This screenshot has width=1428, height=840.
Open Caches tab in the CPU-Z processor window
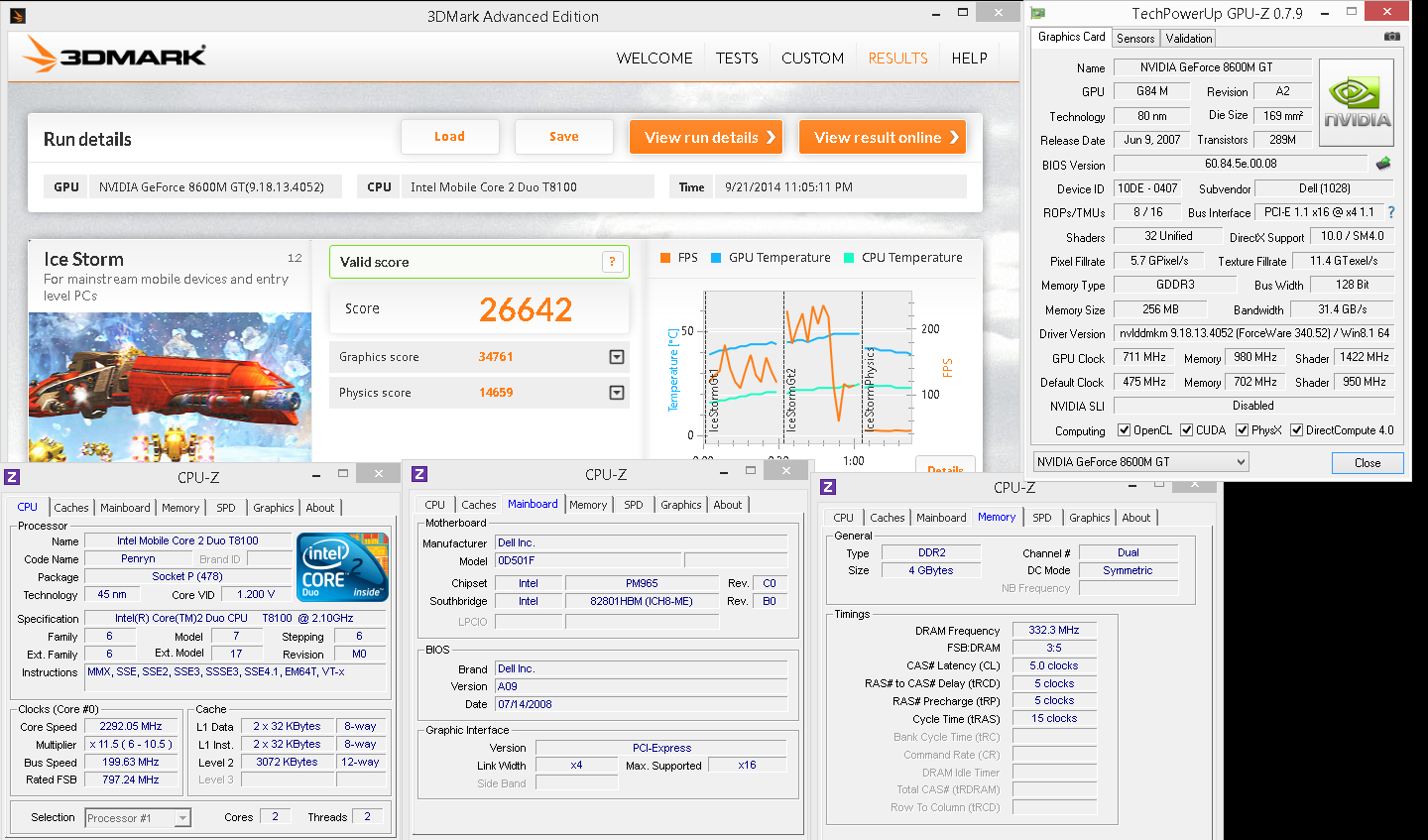(71, 508)
